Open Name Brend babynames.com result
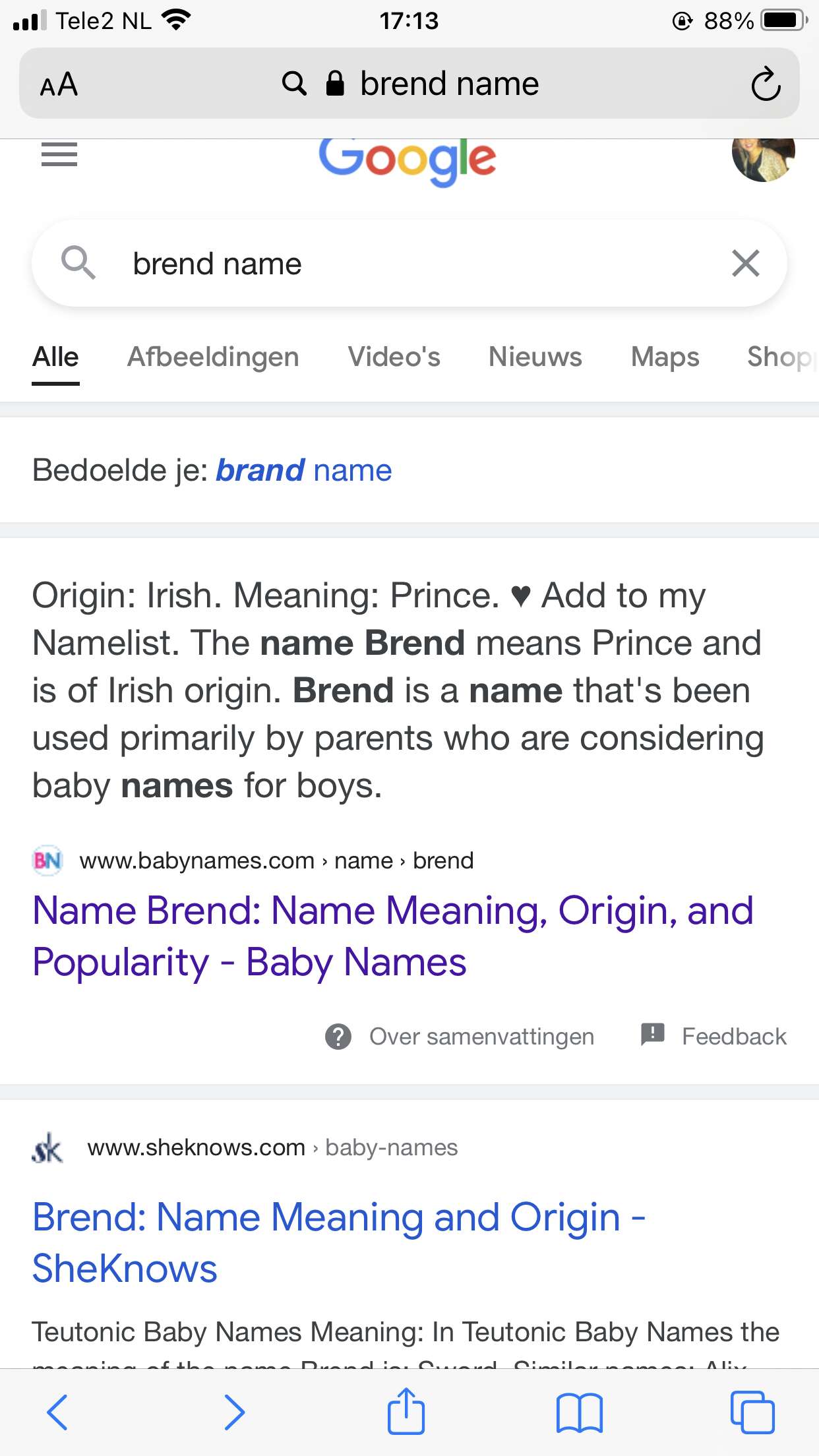The height and width of the screenshot is (1456, 819). [x=393, y=936]
